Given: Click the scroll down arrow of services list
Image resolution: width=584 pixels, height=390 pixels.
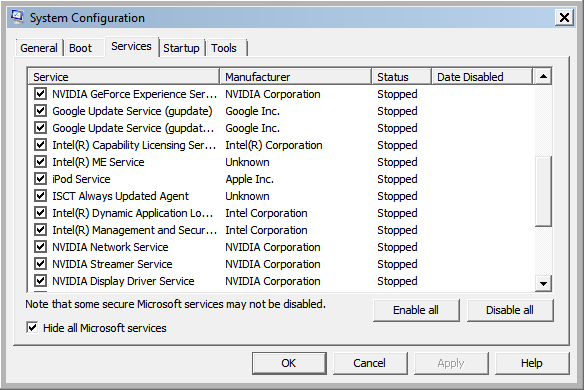Looking at the screenshot, I should point(543,284).
